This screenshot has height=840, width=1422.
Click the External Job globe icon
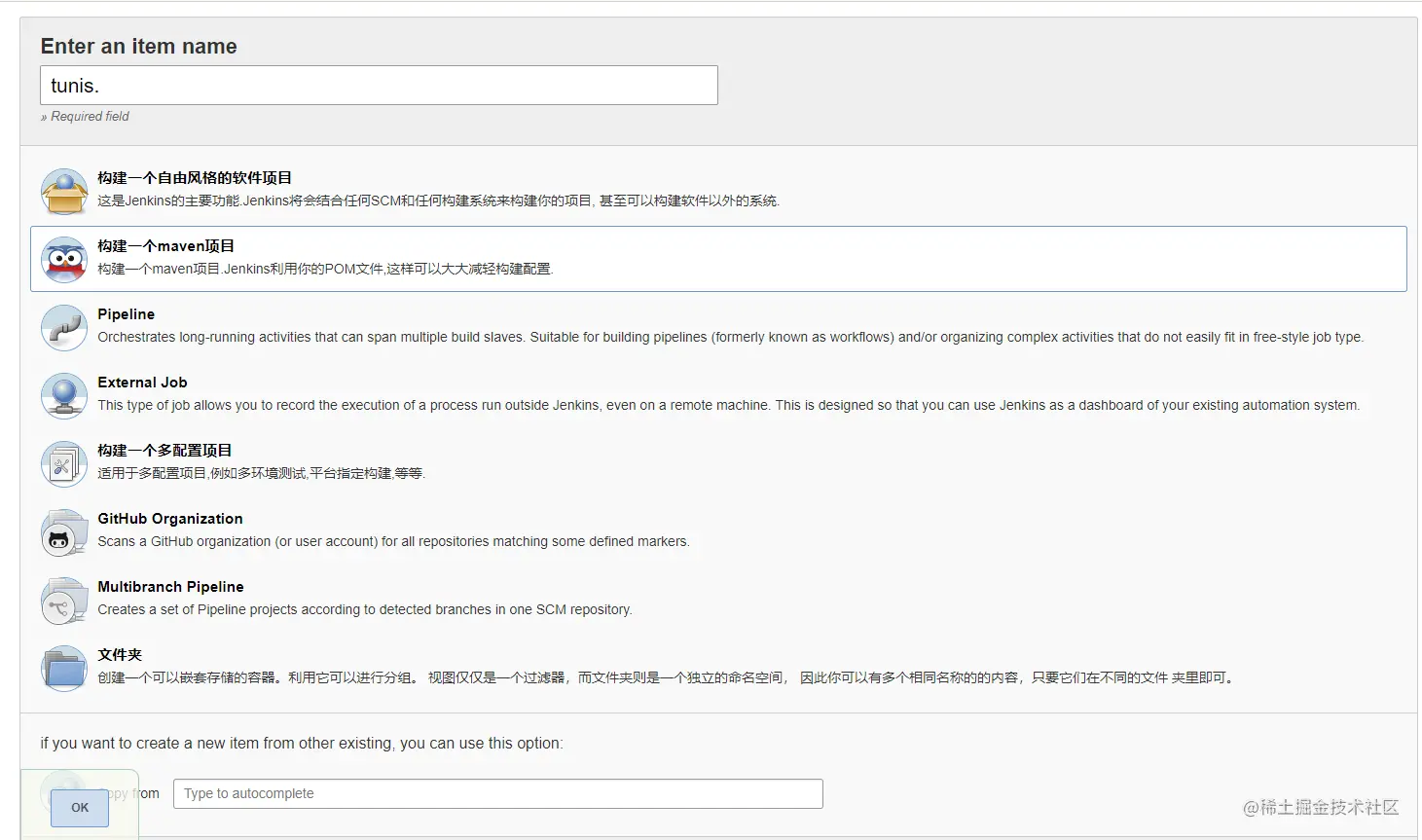tap(64, 395)
